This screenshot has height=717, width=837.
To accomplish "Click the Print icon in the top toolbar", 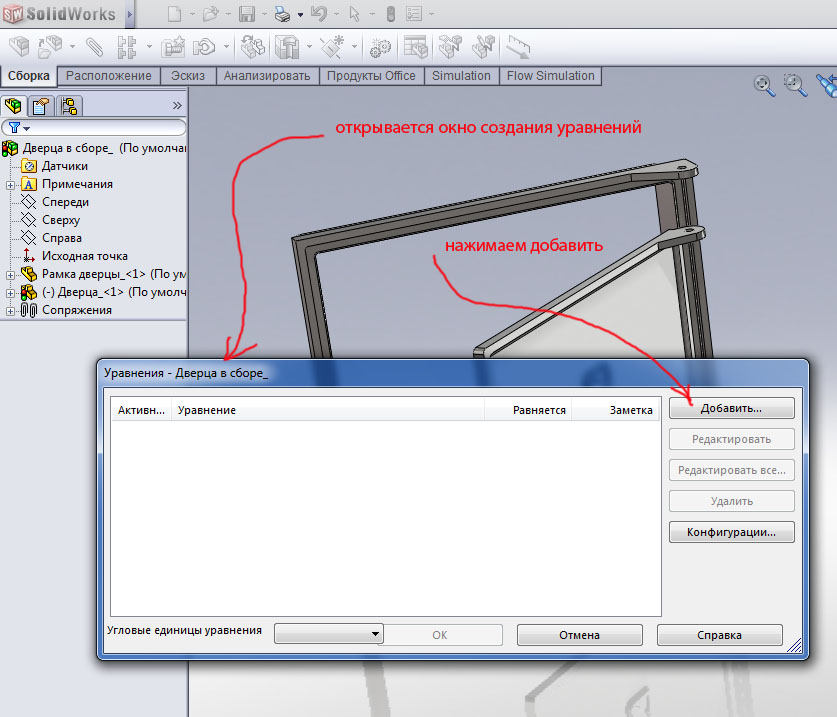I will pos(282,14).
